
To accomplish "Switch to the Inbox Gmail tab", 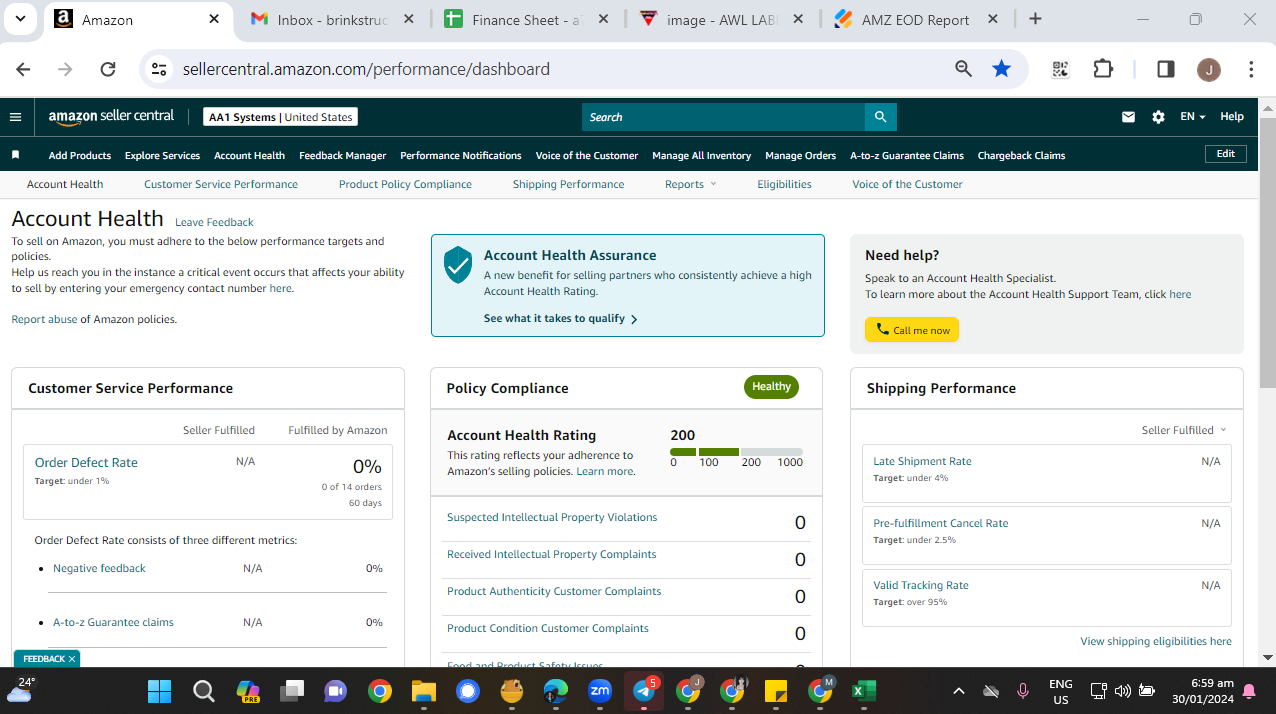I will point(331,19).
